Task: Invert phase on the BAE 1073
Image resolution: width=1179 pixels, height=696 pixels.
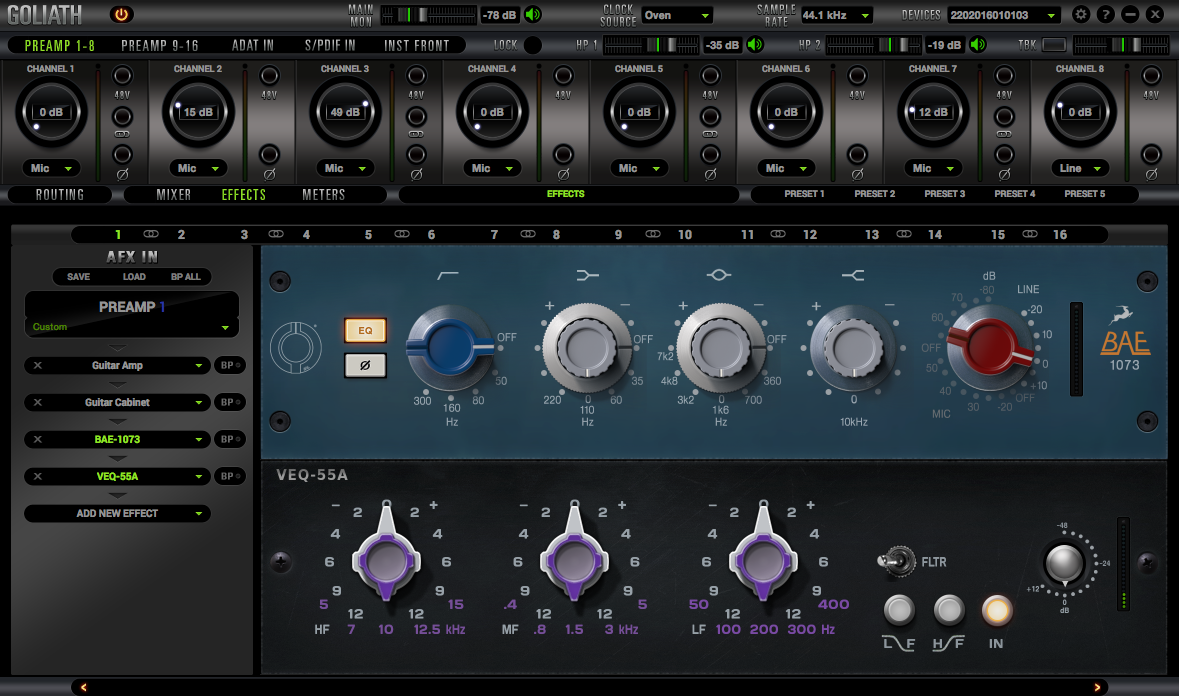Action: click(365, 365)
